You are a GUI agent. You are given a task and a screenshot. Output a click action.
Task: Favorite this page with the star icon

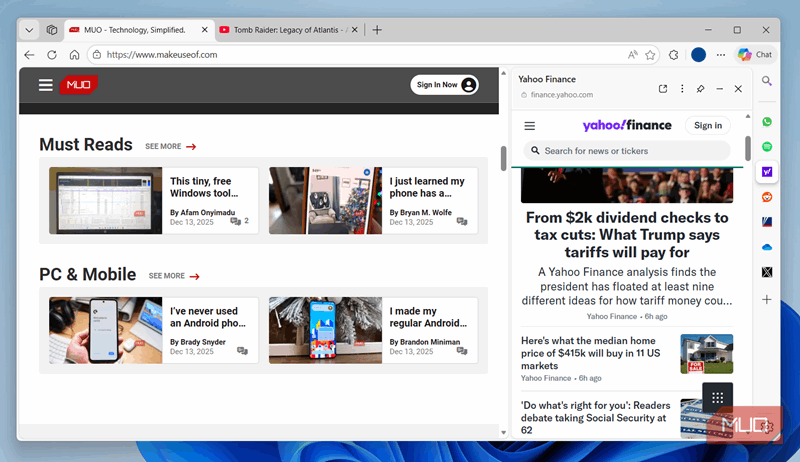[650, 55]
